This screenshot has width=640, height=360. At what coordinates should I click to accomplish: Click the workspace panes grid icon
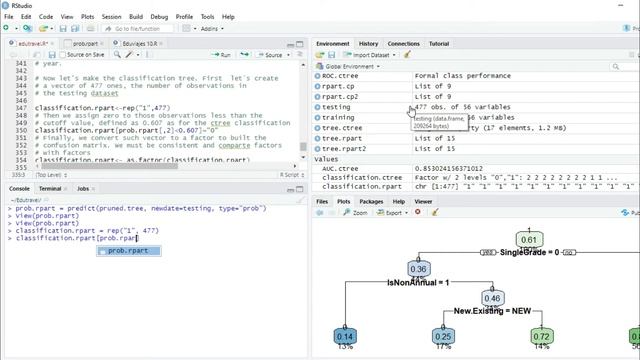click(x=187, y=29)
